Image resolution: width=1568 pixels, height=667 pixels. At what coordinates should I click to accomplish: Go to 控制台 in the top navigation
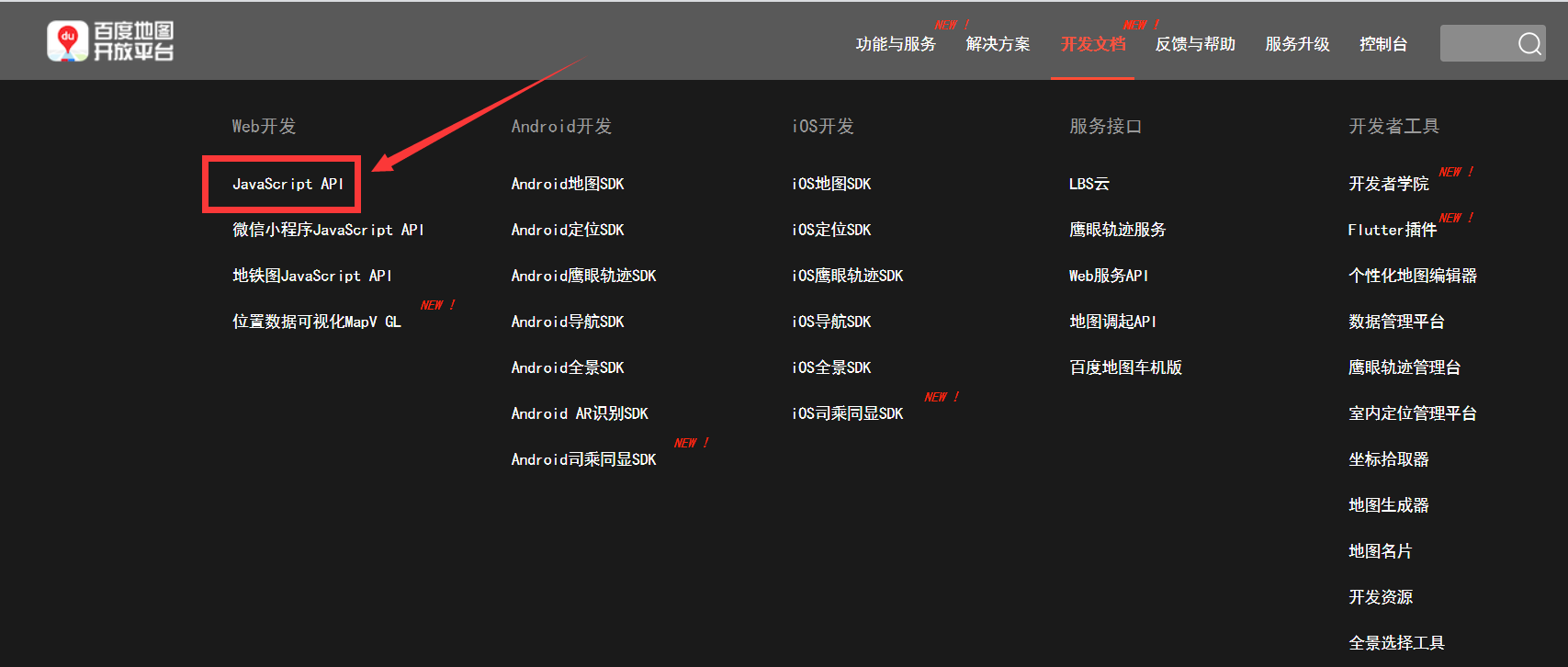point(1383,44)
